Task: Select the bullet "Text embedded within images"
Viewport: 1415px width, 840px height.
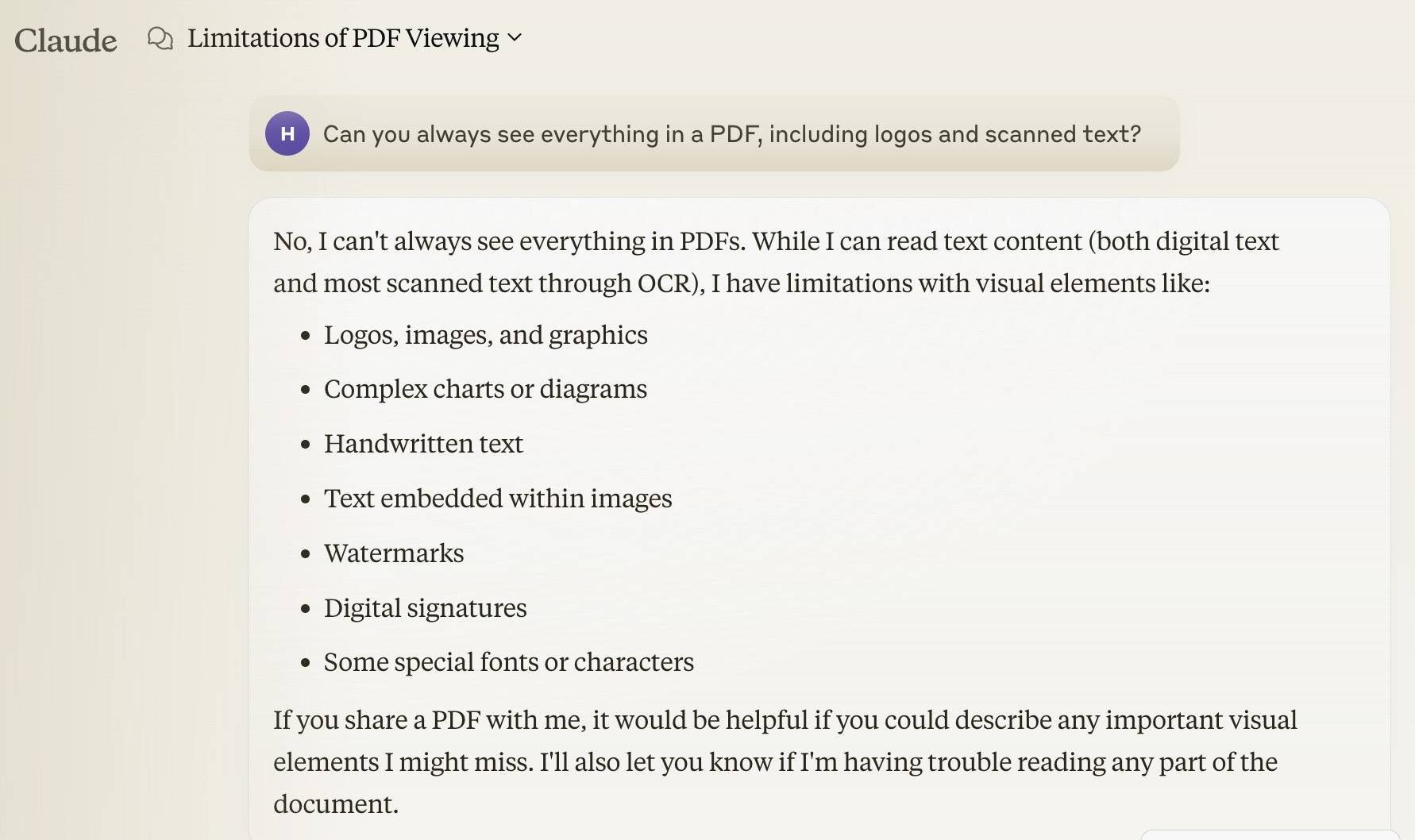Action: (x=498, y=499)
